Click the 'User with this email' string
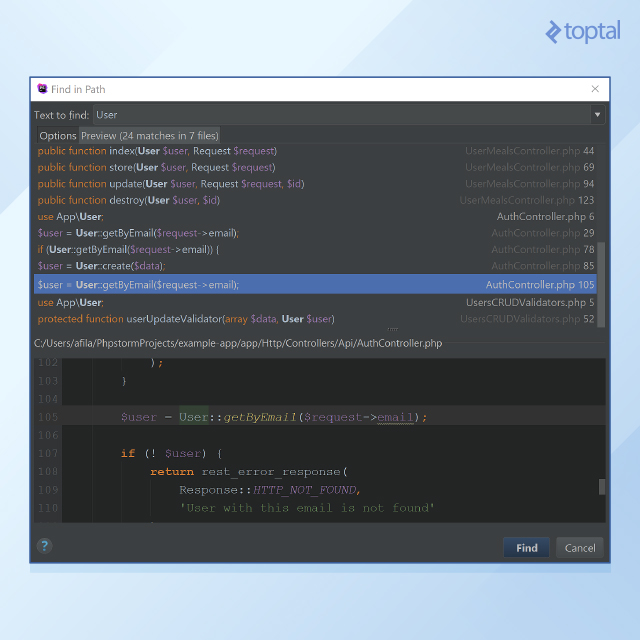640x640 pixels. tap(307, 508)
